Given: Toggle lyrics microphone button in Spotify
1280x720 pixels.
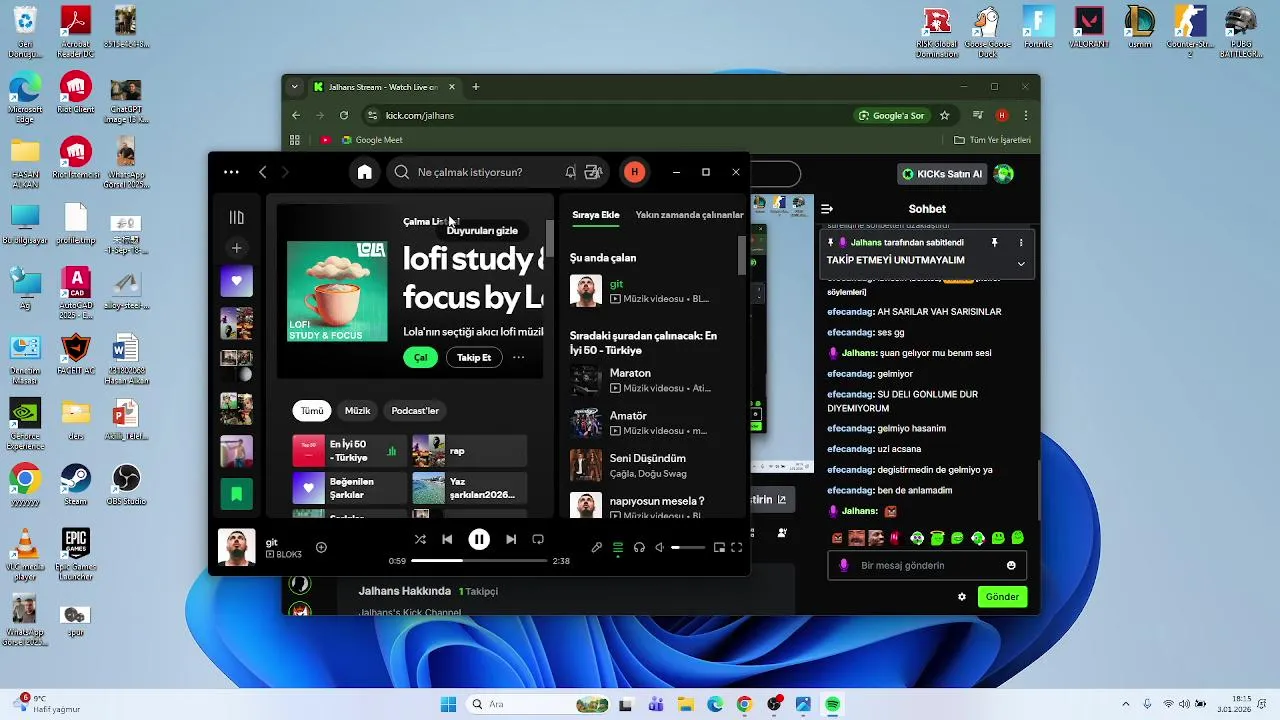Looking at the screenshot, I should click(x=597, y=547).
